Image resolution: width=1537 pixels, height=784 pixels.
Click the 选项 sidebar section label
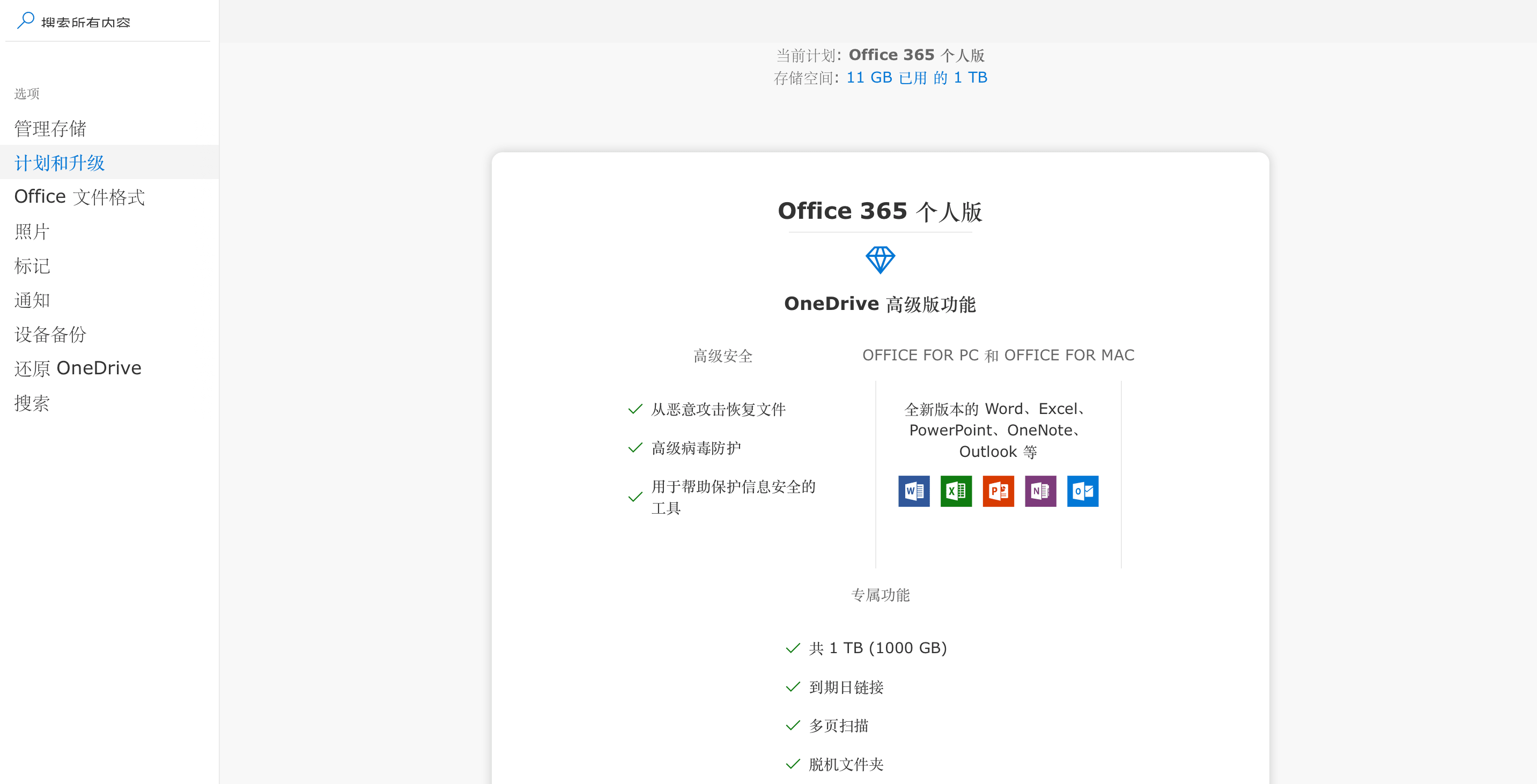[x=27, y=94]
